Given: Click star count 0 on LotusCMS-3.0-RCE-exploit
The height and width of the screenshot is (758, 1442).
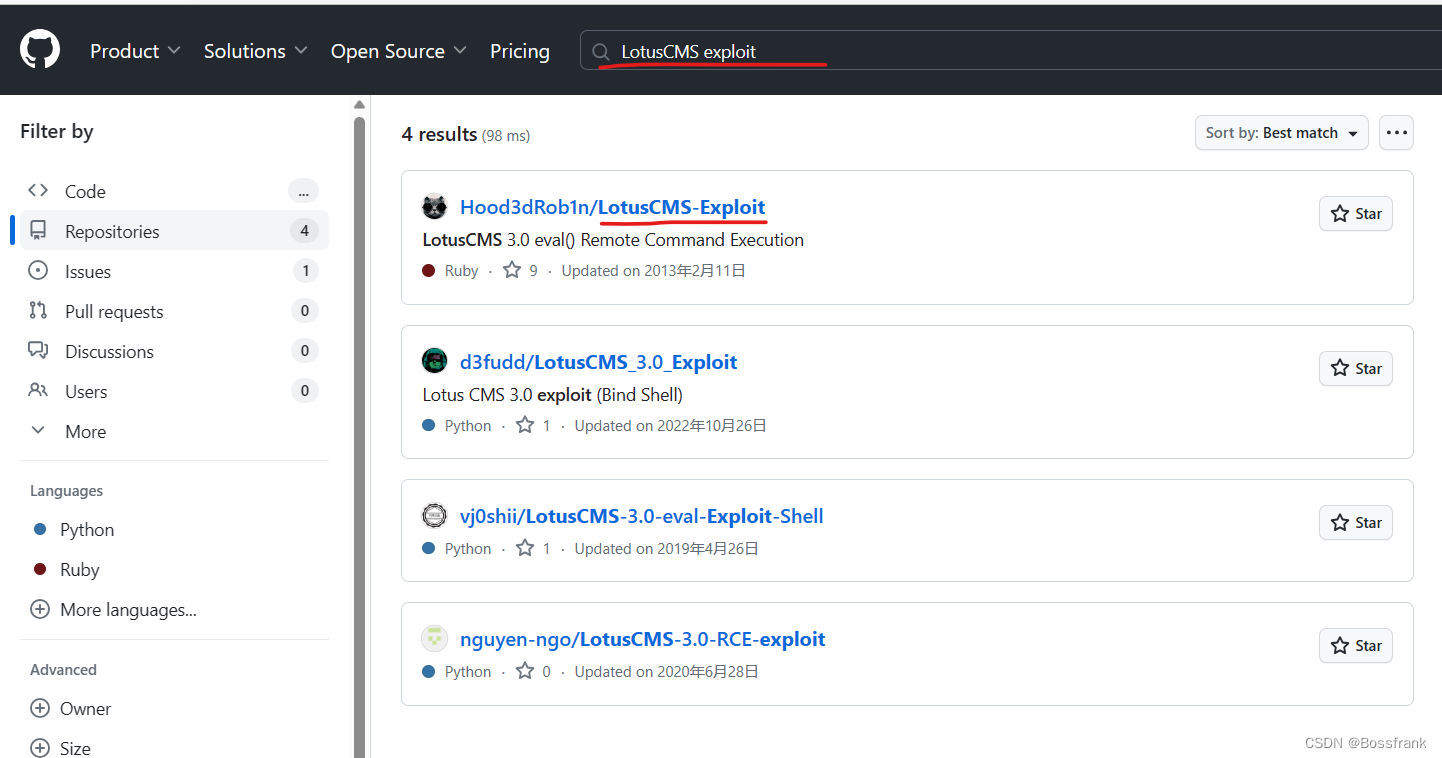Looking at the screenshot, I should click(x=533, y=671).
